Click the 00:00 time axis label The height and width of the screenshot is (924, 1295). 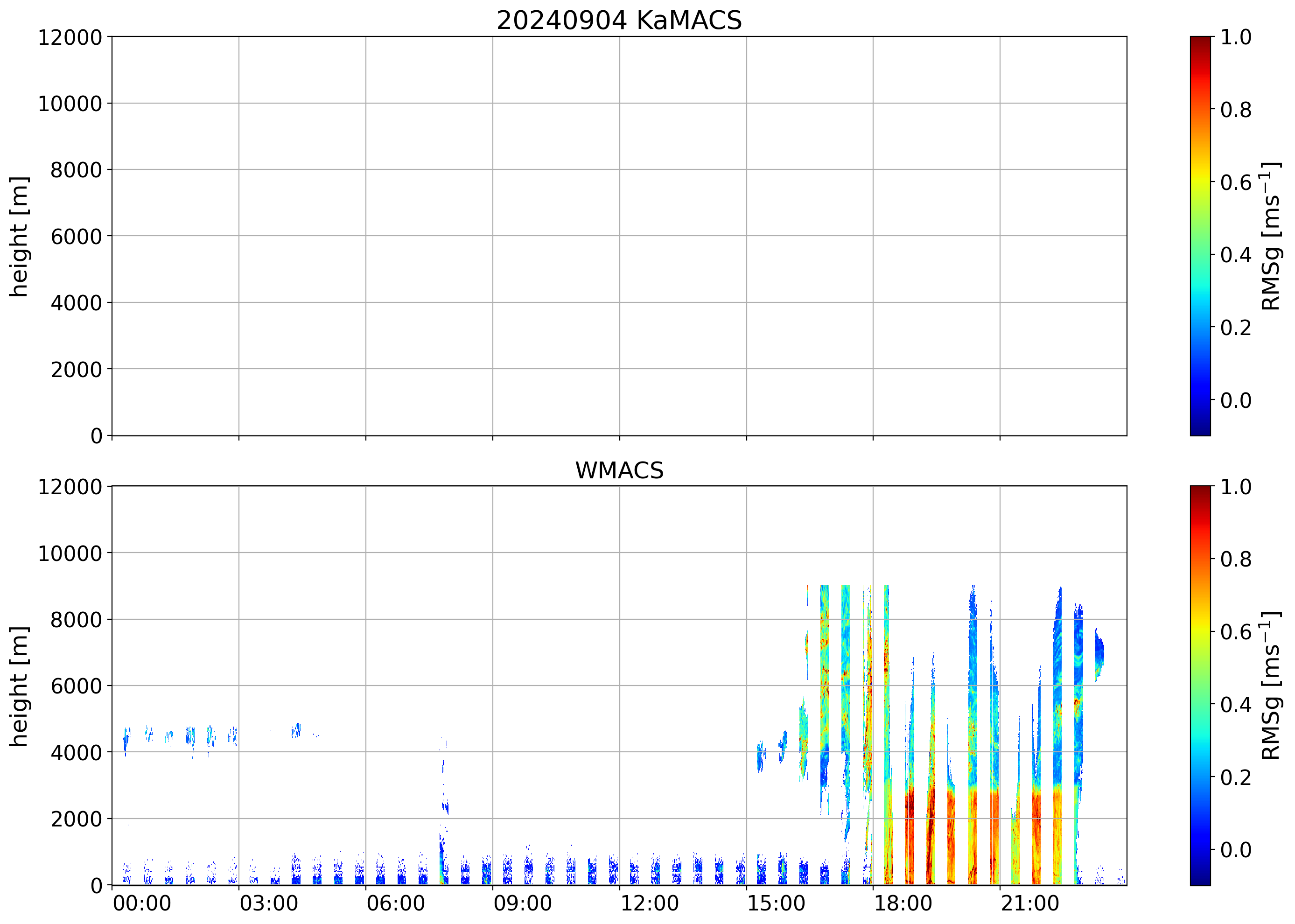(x=142, y=903)
